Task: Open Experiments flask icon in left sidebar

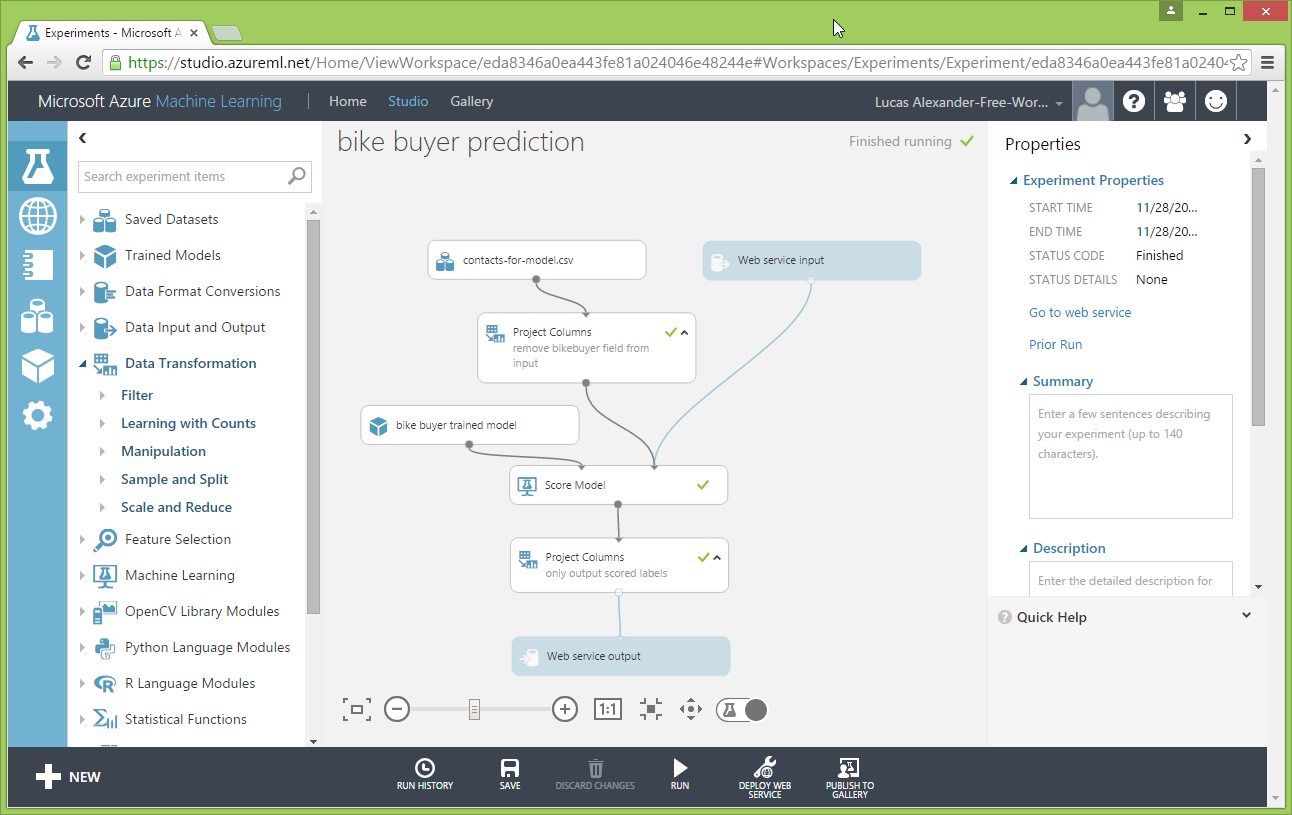Action: (x=37, y=166)
